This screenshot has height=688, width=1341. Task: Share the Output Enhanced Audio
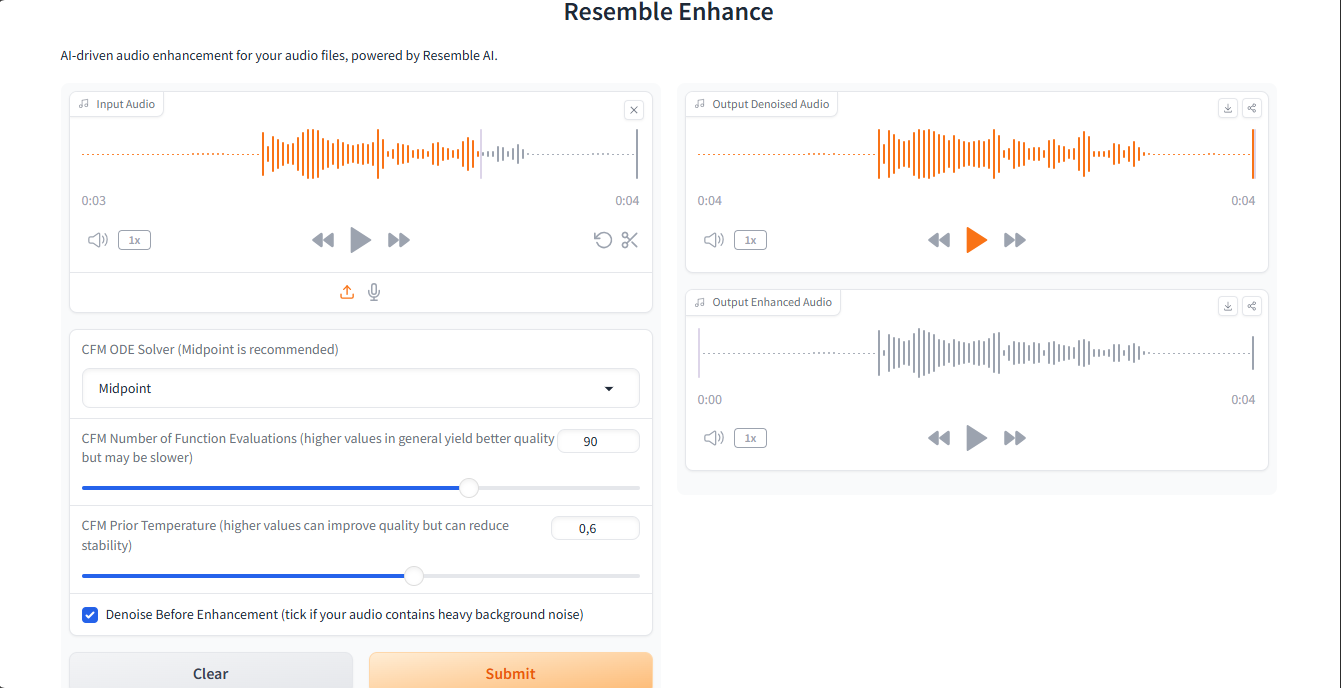click(x=1251, y=306)
